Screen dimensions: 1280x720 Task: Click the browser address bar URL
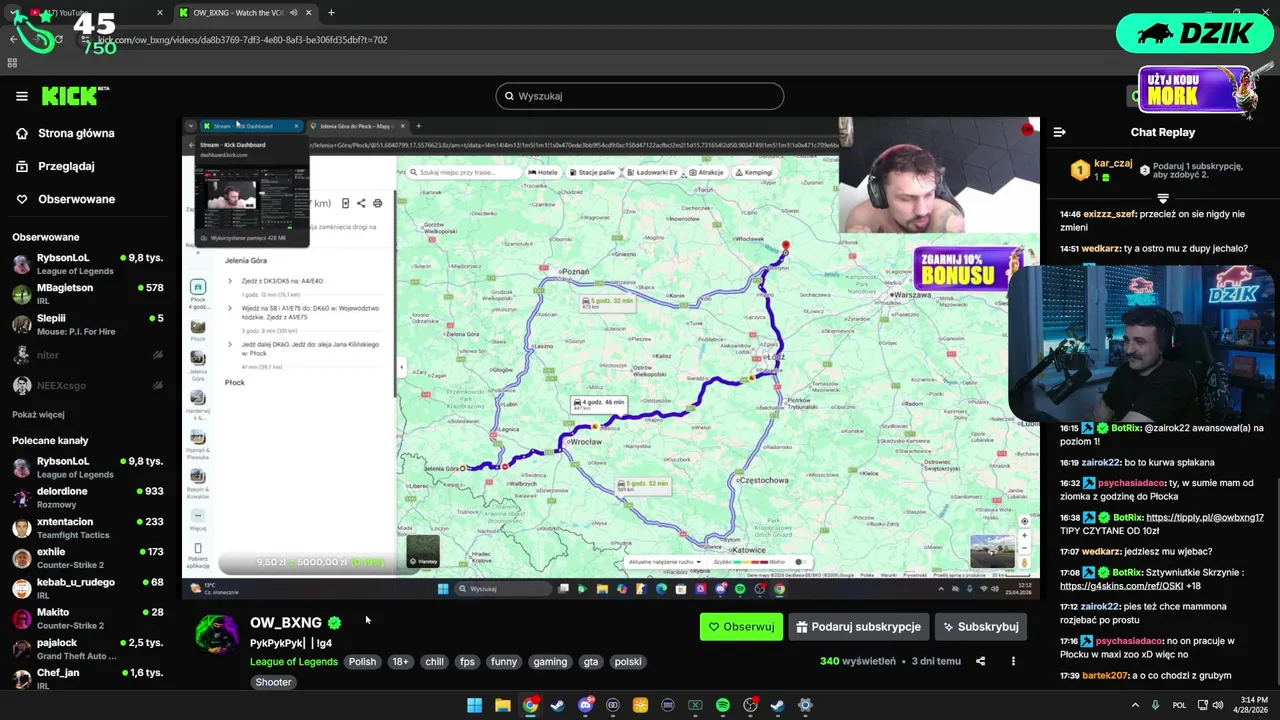tap(242, 40)
